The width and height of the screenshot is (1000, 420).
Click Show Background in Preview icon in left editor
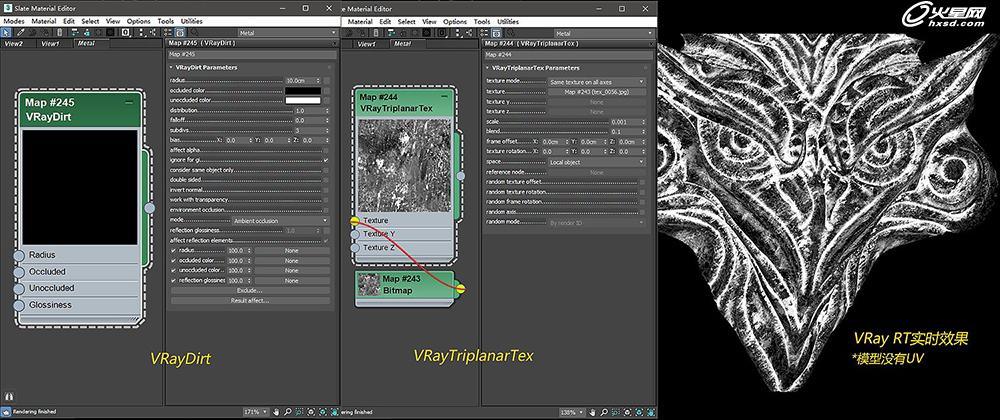coord(110,32)
